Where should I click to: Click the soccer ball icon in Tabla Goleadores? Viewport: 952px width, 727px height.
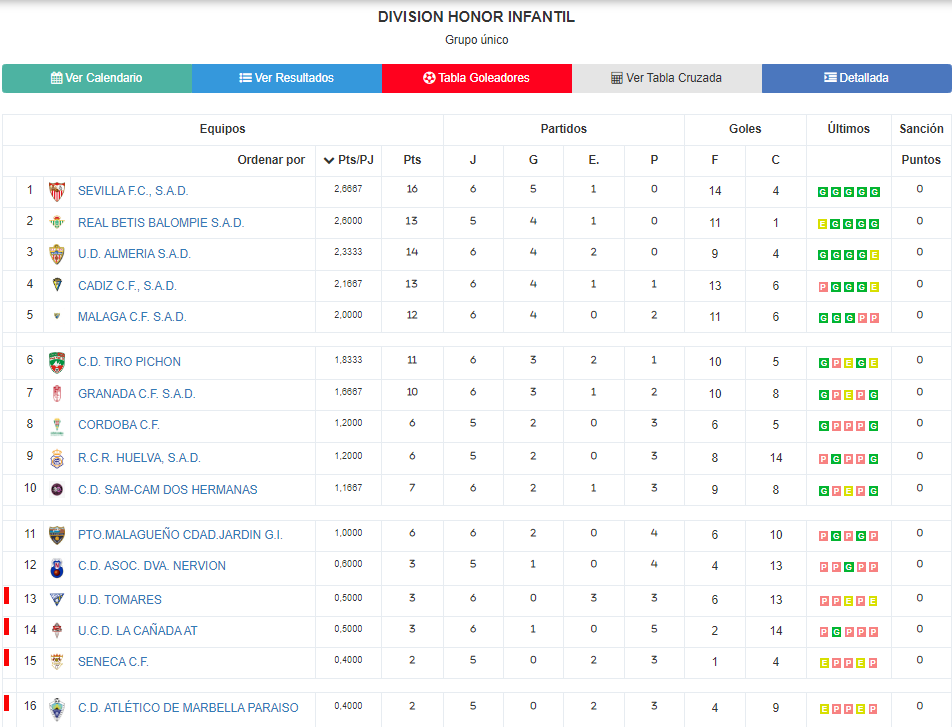tap(429, 78)
